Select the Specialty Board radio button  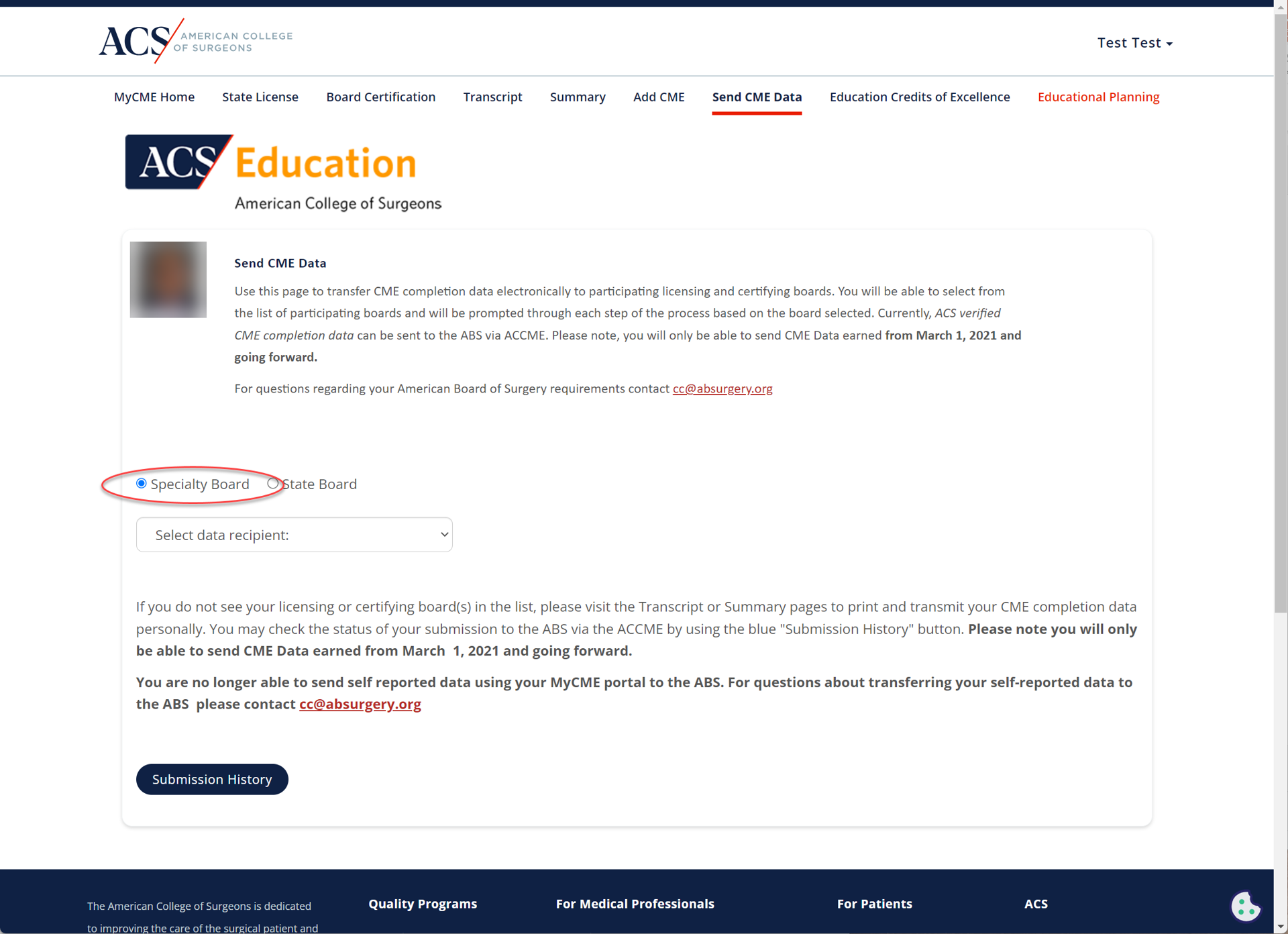(142, 483)
